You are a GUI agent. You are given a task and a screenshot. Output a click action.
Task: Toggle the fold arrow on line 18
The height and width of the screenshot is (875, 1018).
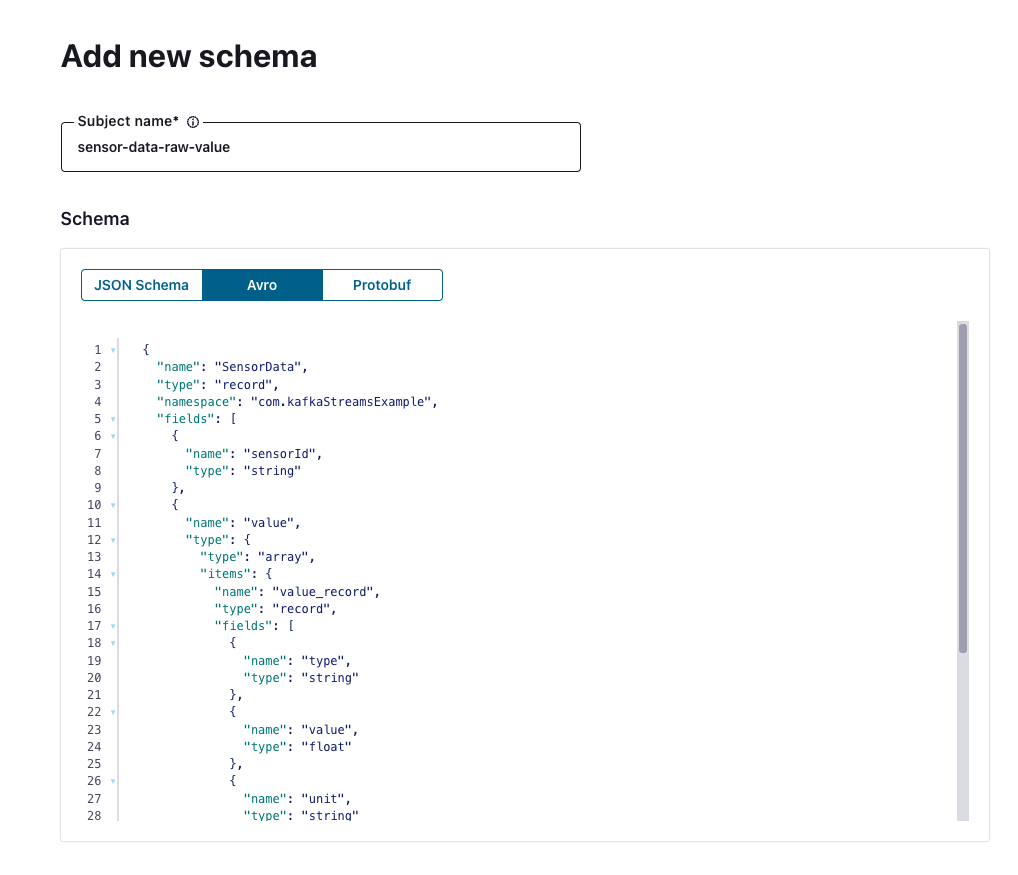pos(113,643)
